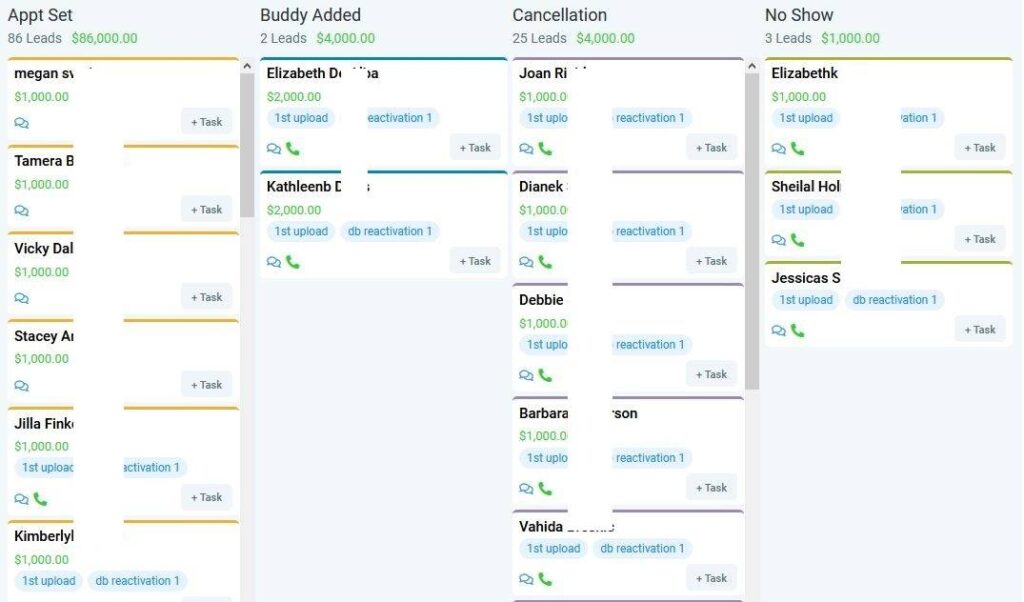
Task: Select 'db reactivation 1' tag on Kimberlyl card
Action: point(137,580)
